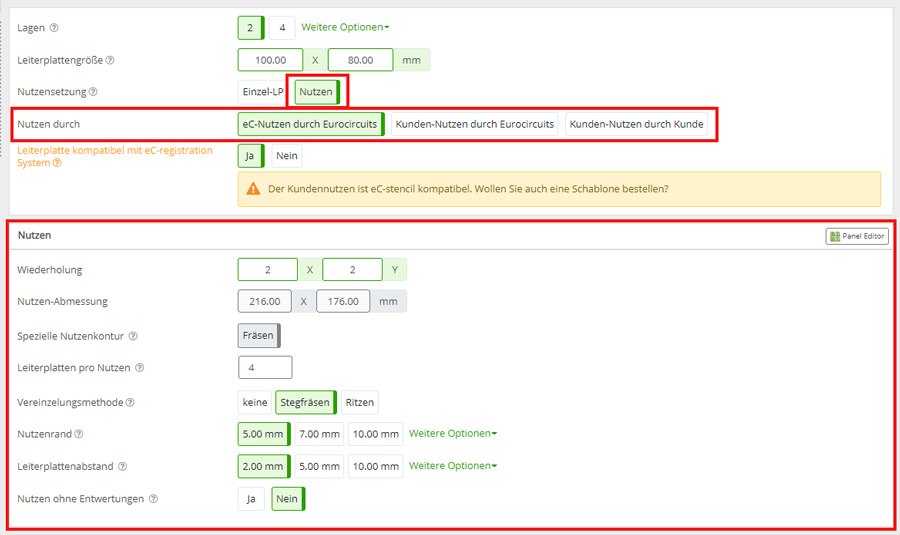Set Nutzen ohne Entwertungen to Nein
This screenshot has height=535, width=900.
(x=288, y=499)
